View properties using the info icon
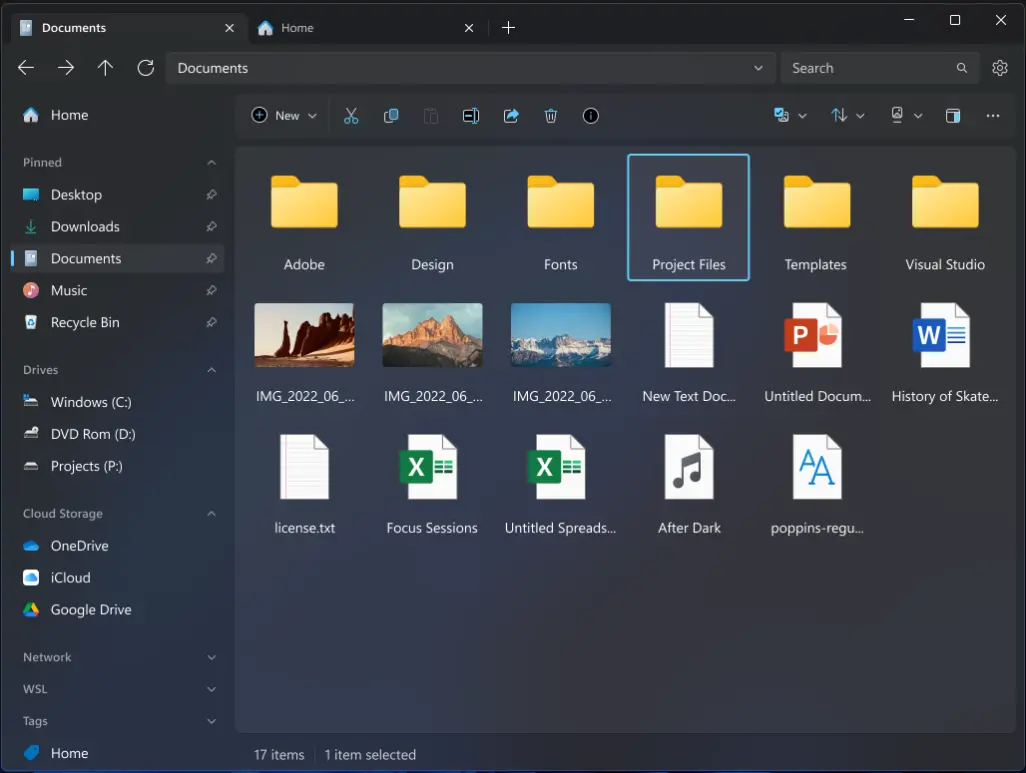 click(591, 115)
